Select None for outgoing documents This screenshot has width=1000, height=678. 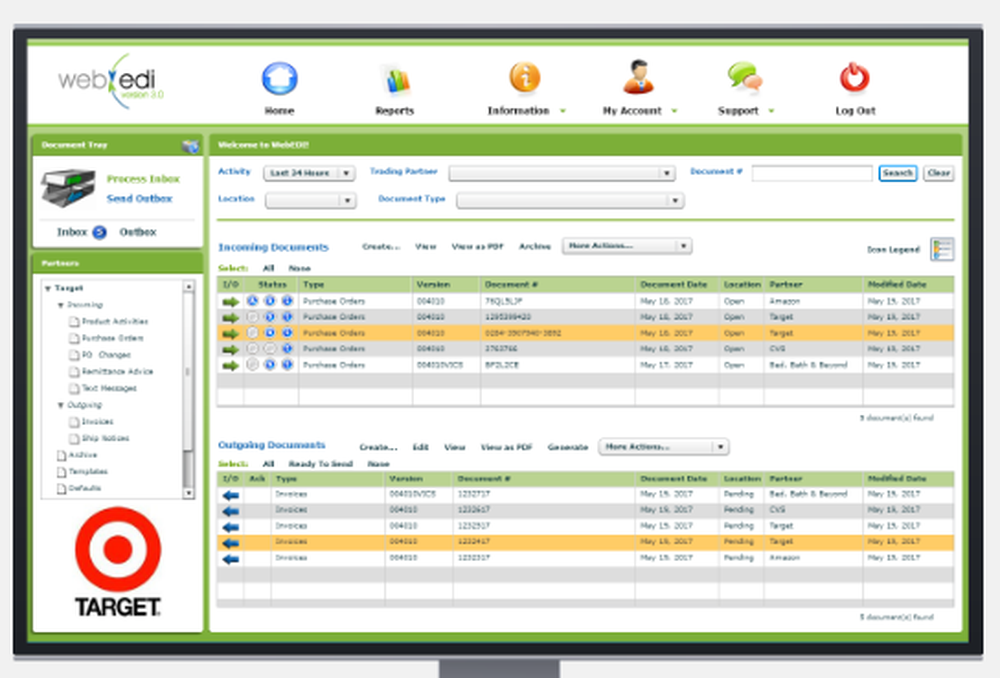378,464
